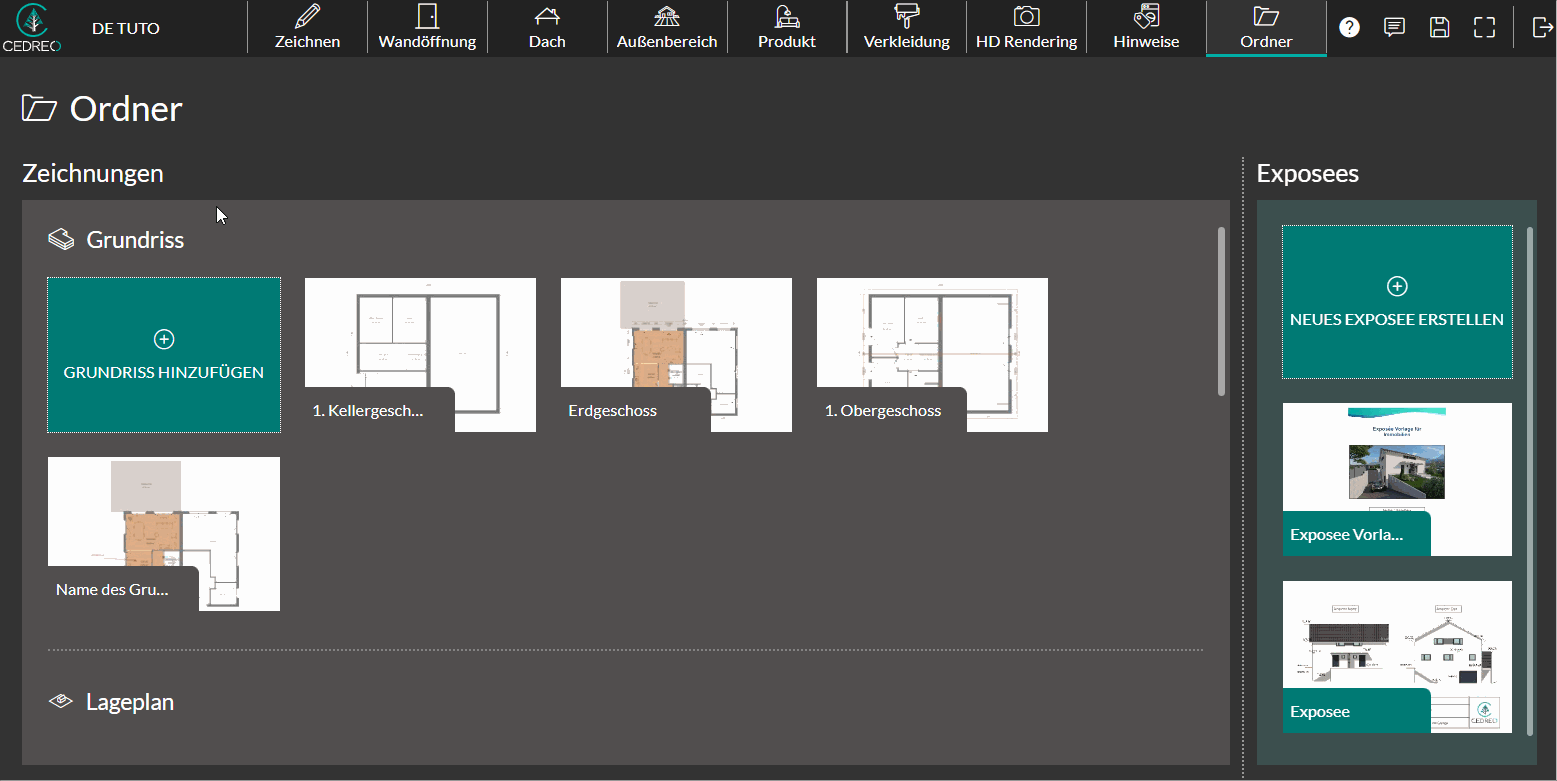Click the logout exit icon
Screen dimensions: 1557x781
(x=1541, y=27)
